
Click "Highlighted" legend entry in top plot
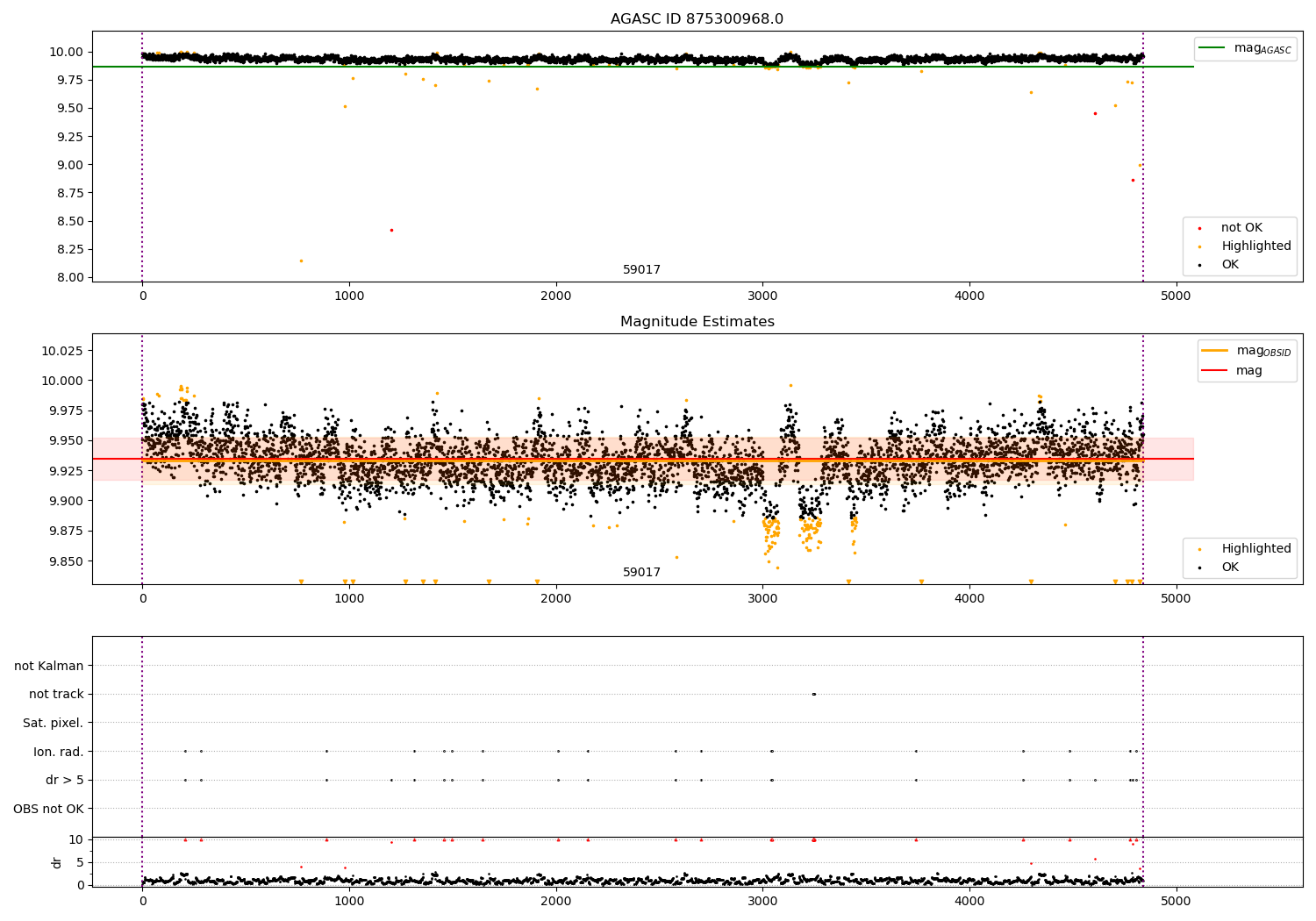pos(1246,246)
